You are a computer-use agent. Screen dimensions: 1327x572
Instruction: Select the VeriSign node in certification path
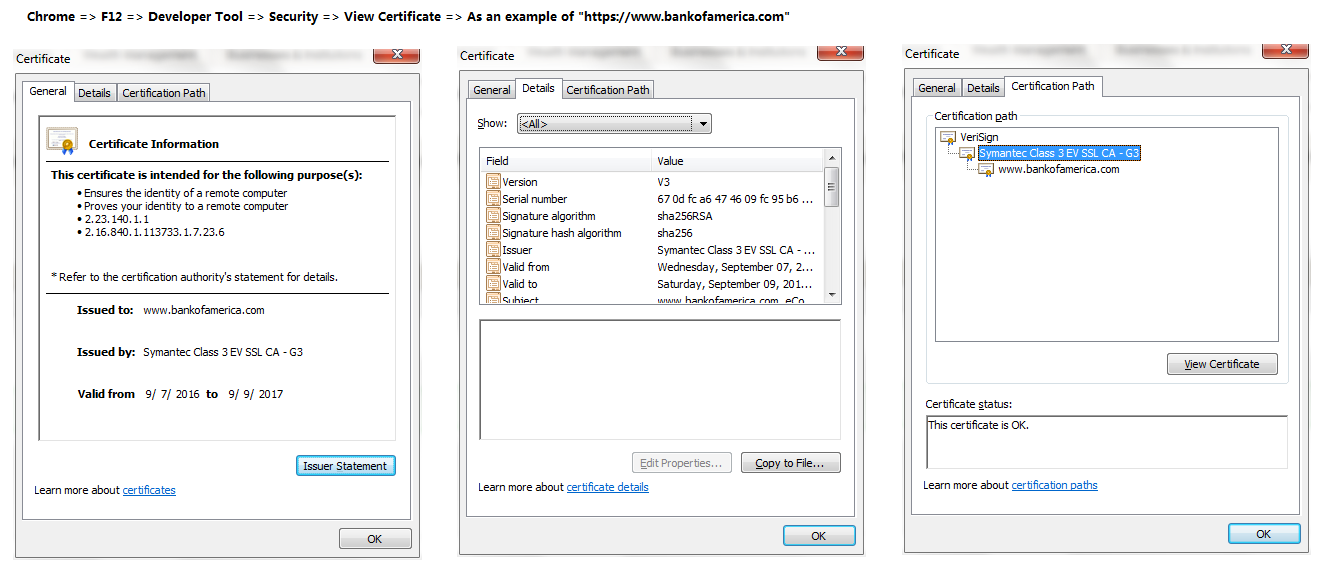pos(979,138)
